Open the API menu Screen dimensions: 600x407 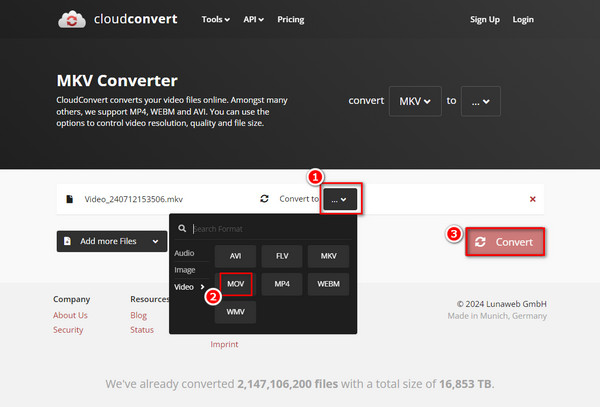253,20
